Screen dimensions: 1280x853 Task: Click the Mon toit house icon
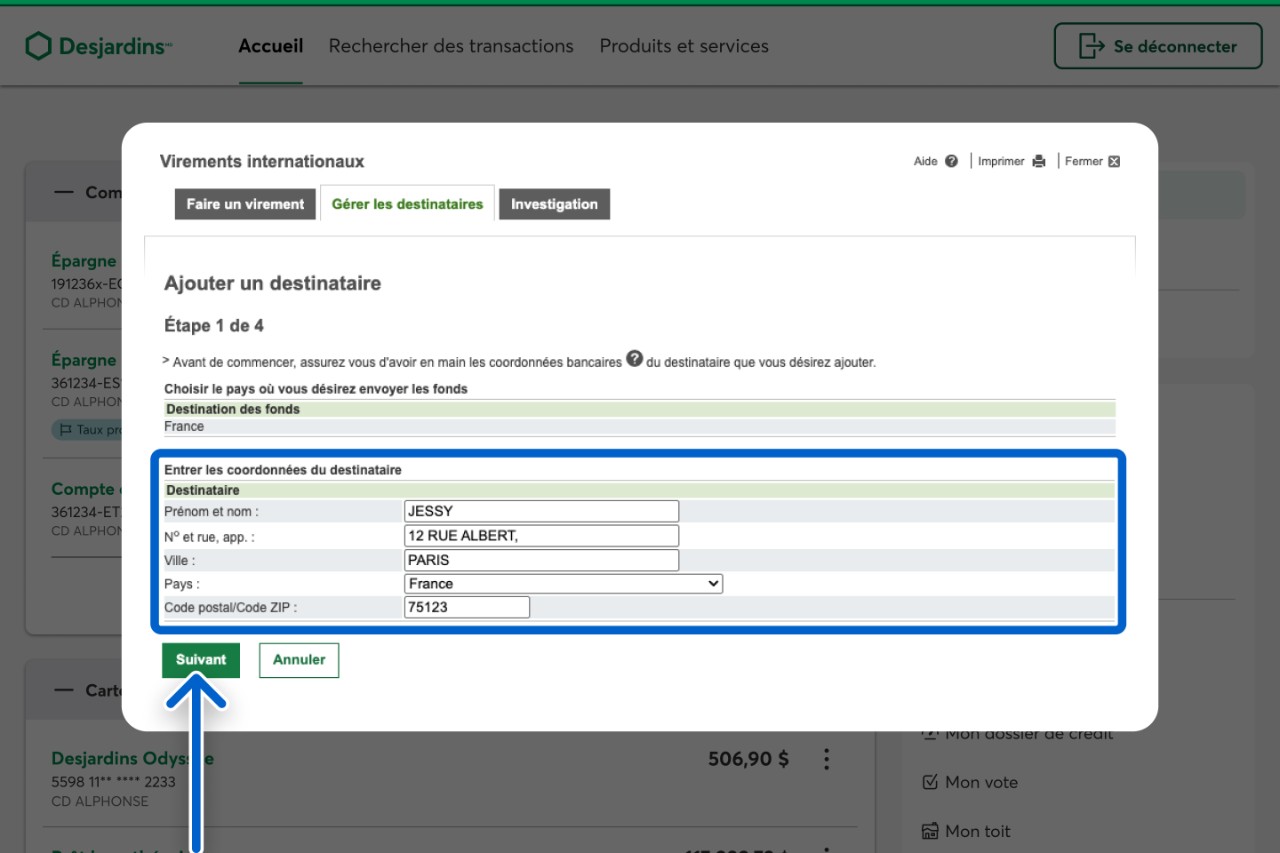point(929,831)
